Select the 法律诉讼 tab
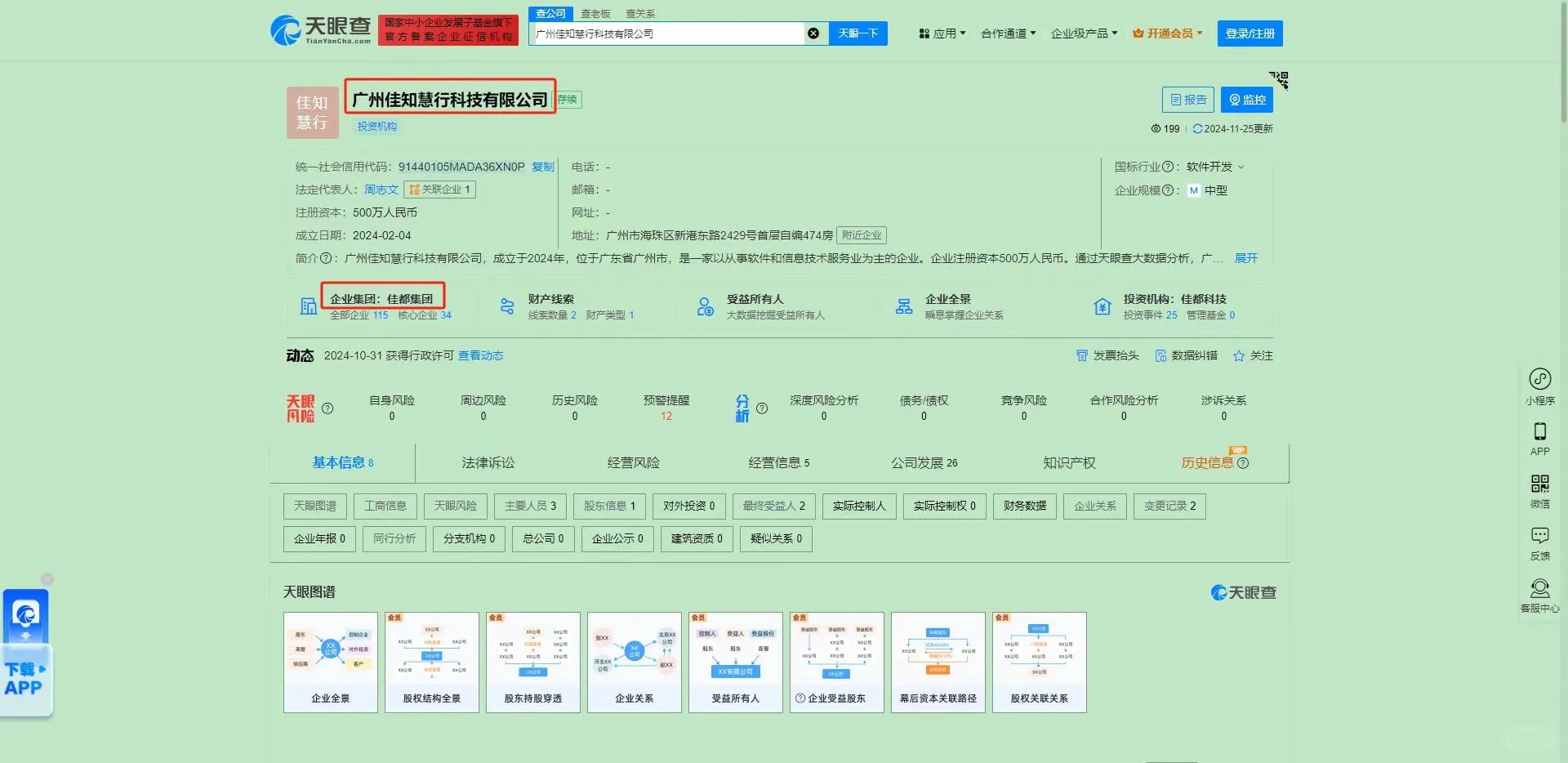The height and width of the screenshot is (763, 1568). click(x=488, y=463)
